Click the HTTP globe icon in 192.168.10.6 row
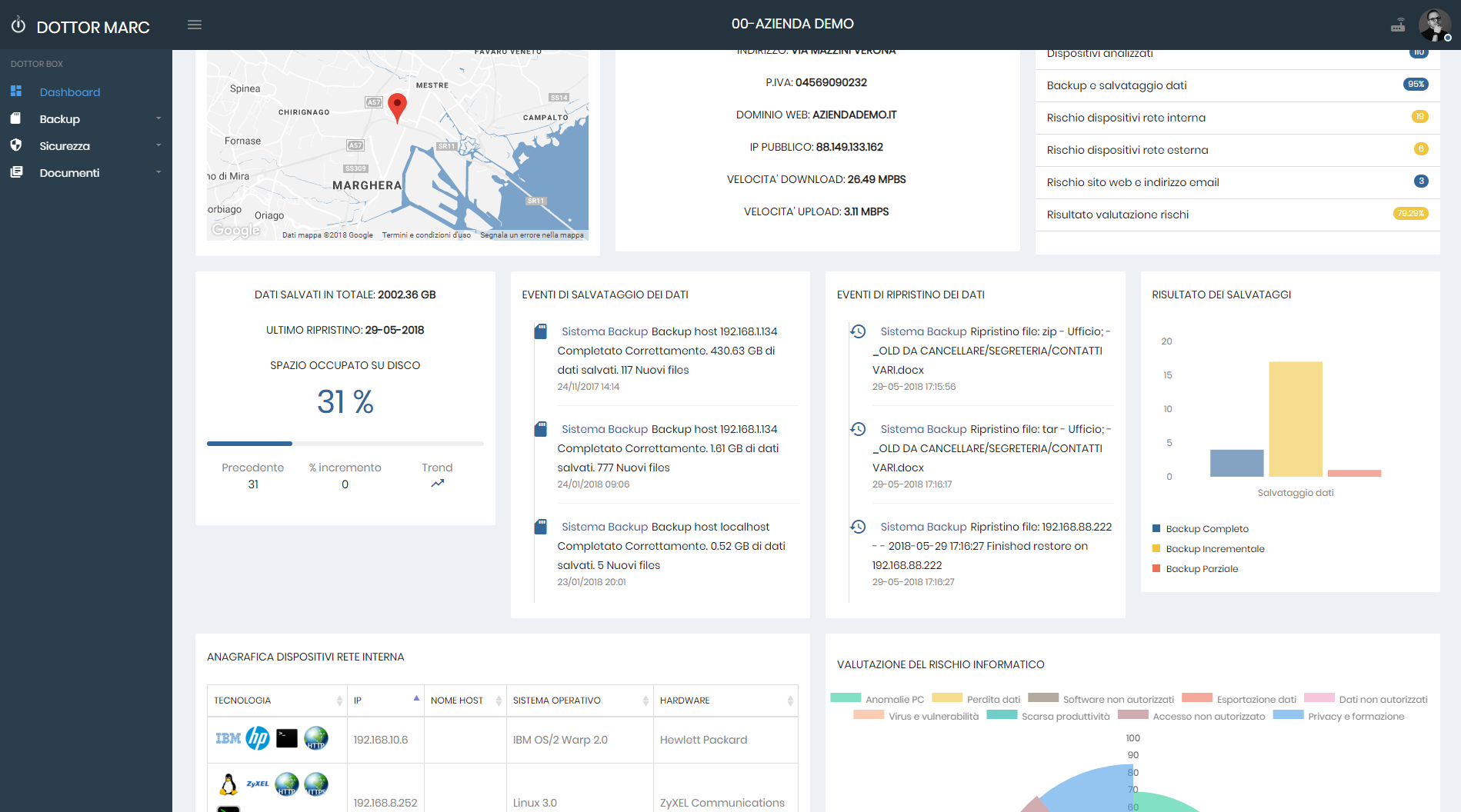The height and width of the screenshot is (812, 1461). [x=316, y=738]
